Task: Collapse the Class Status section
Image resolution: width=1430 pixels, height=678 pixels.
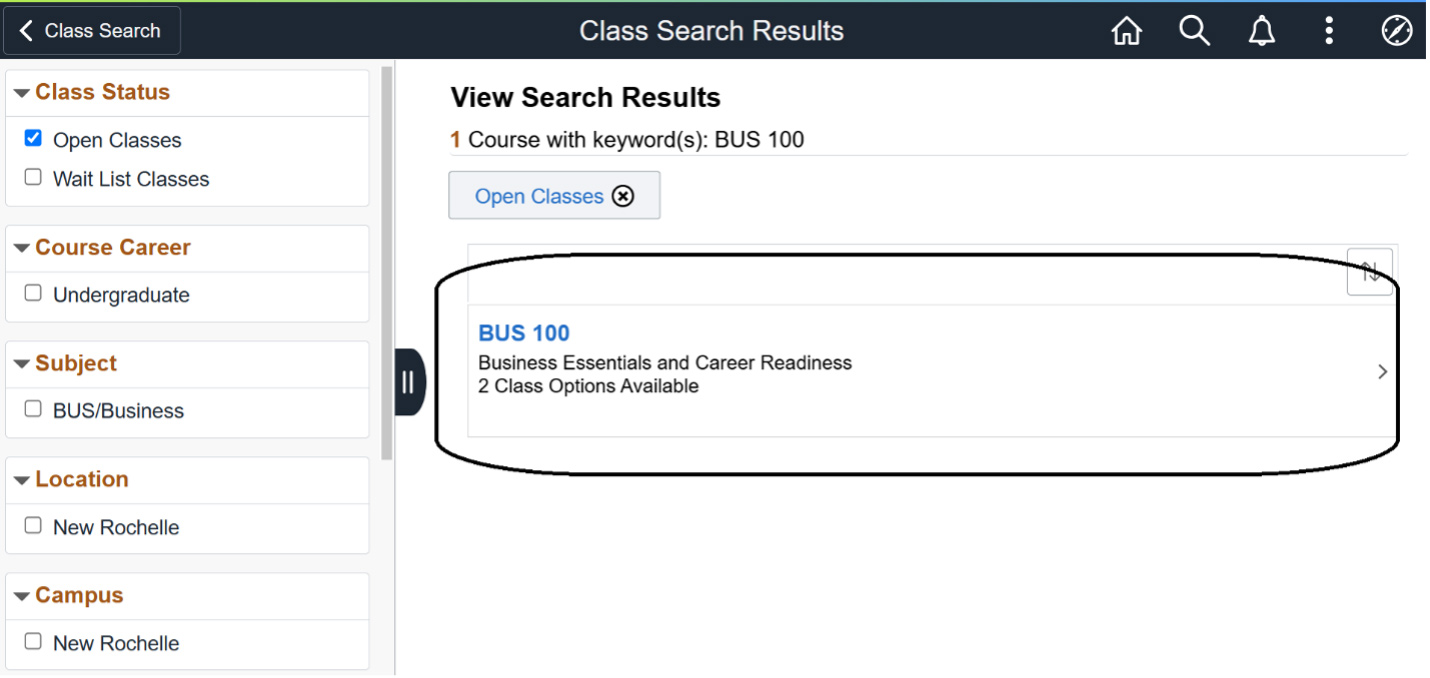Action: pyautogui.click(x=22, y=93)
